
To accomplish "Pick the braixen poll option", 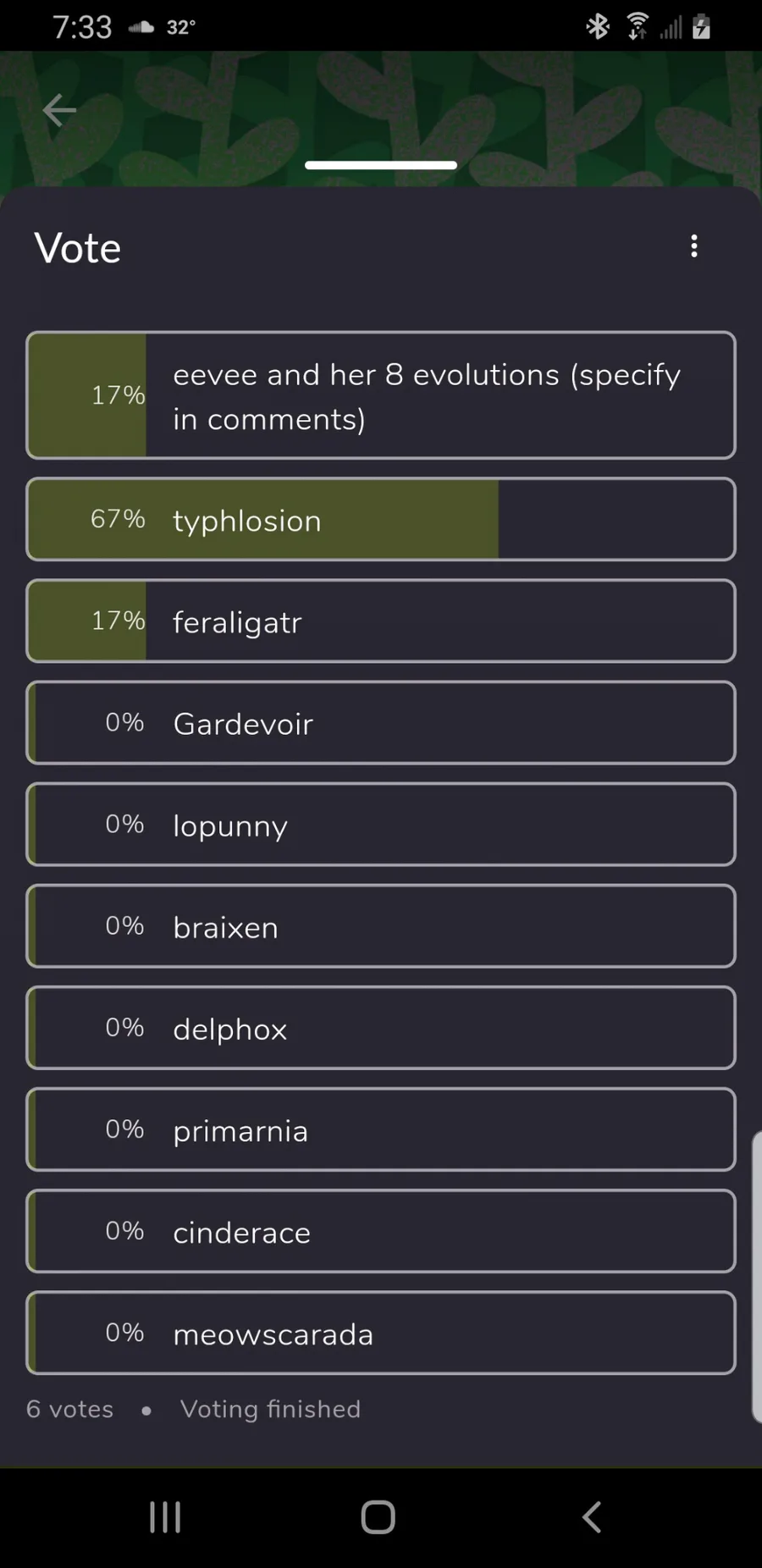I will coord(381,926).
